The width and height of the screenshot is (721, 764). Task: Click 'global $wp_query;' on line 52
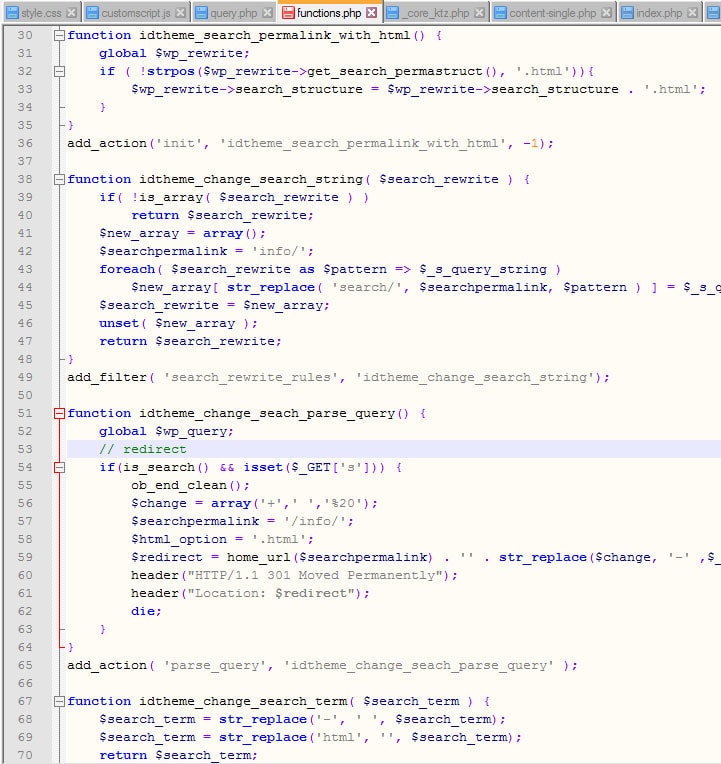[166, 432]
